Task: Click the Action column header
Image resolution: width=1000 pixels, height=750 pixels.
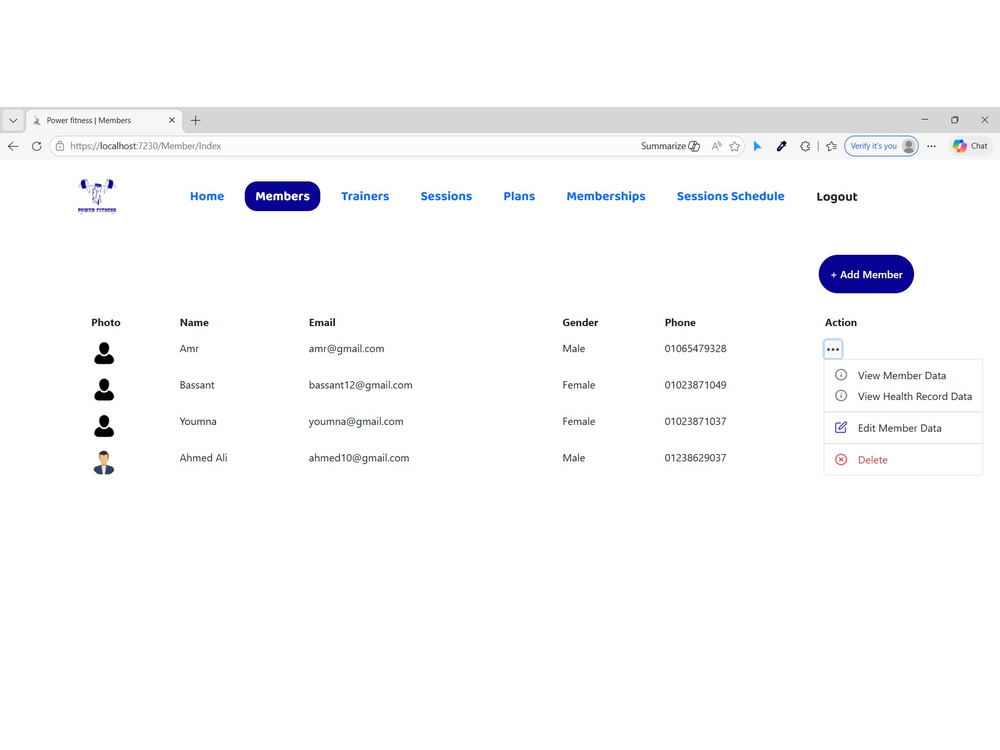Action: pos(841,323)
